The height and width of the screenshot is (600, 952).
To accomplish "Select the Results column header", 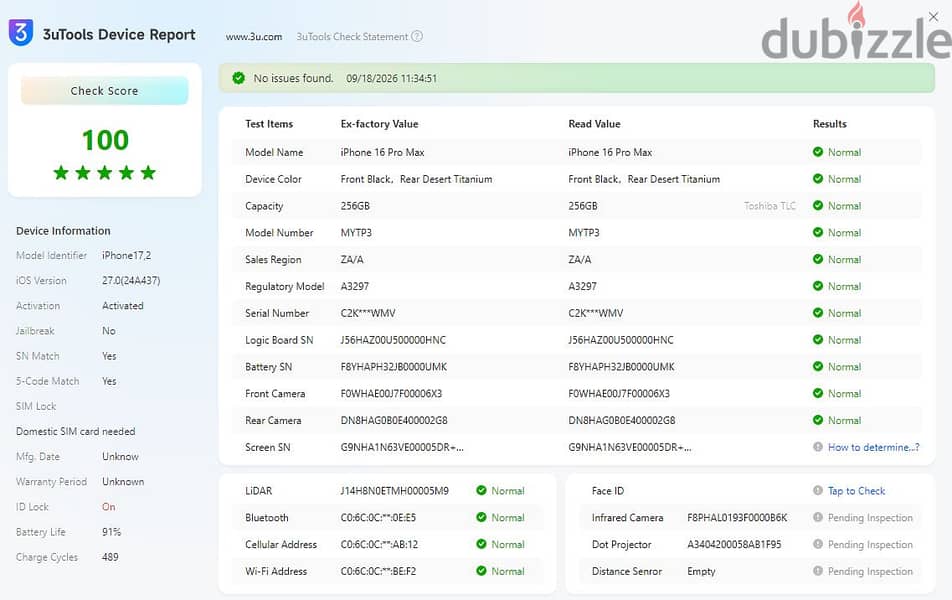I will (829, 124).
